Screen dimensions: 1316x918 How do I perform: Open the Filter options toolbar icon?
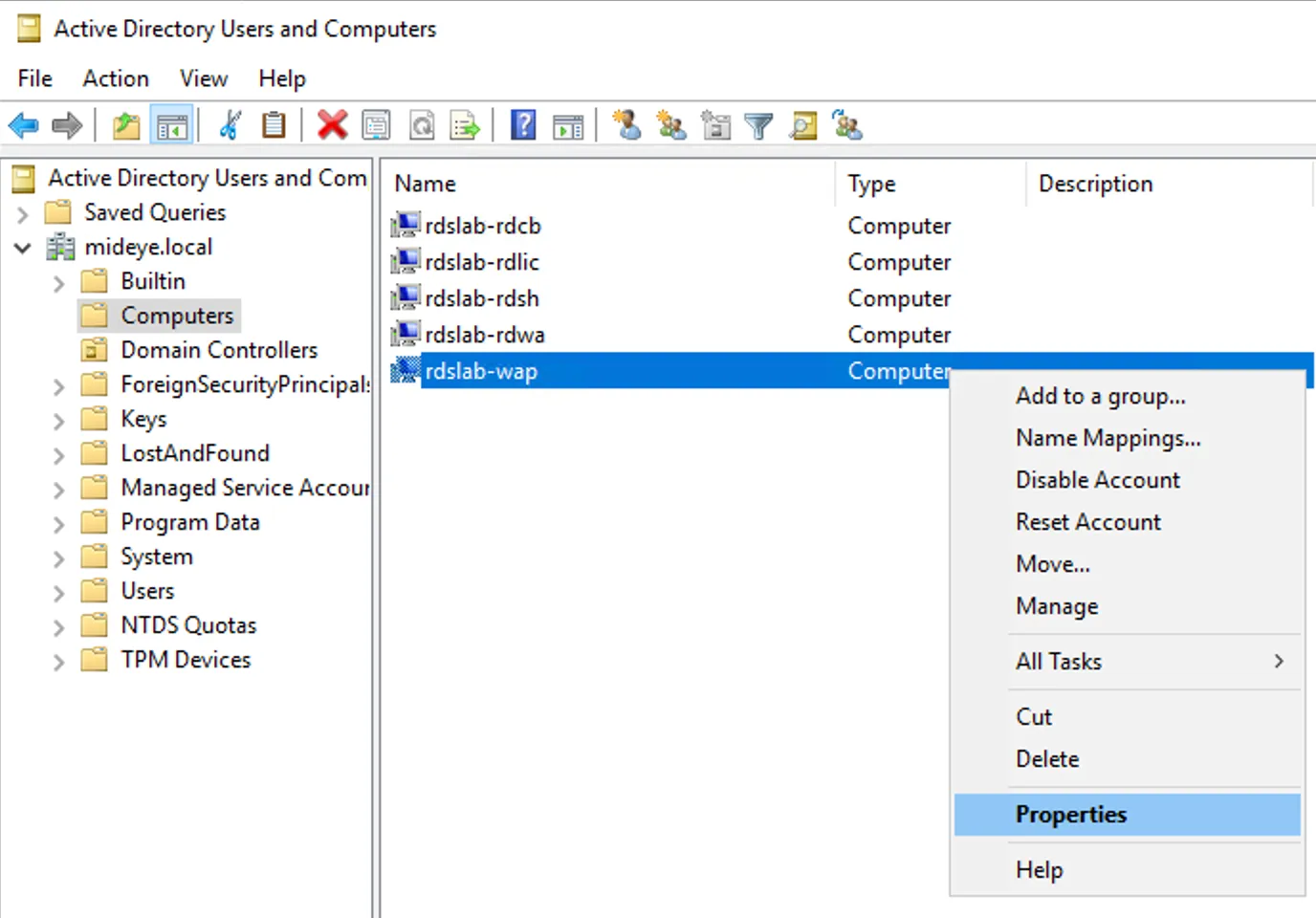(x=758, y=124)
